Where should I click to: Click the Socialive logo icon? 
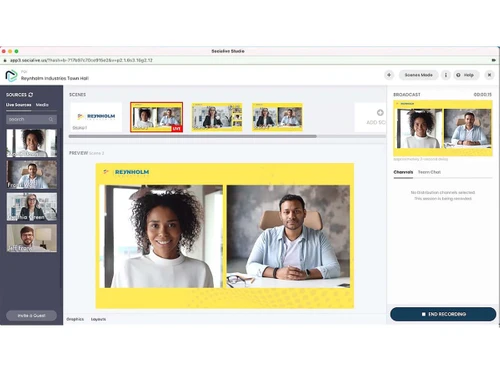click(x=11, y=76)
